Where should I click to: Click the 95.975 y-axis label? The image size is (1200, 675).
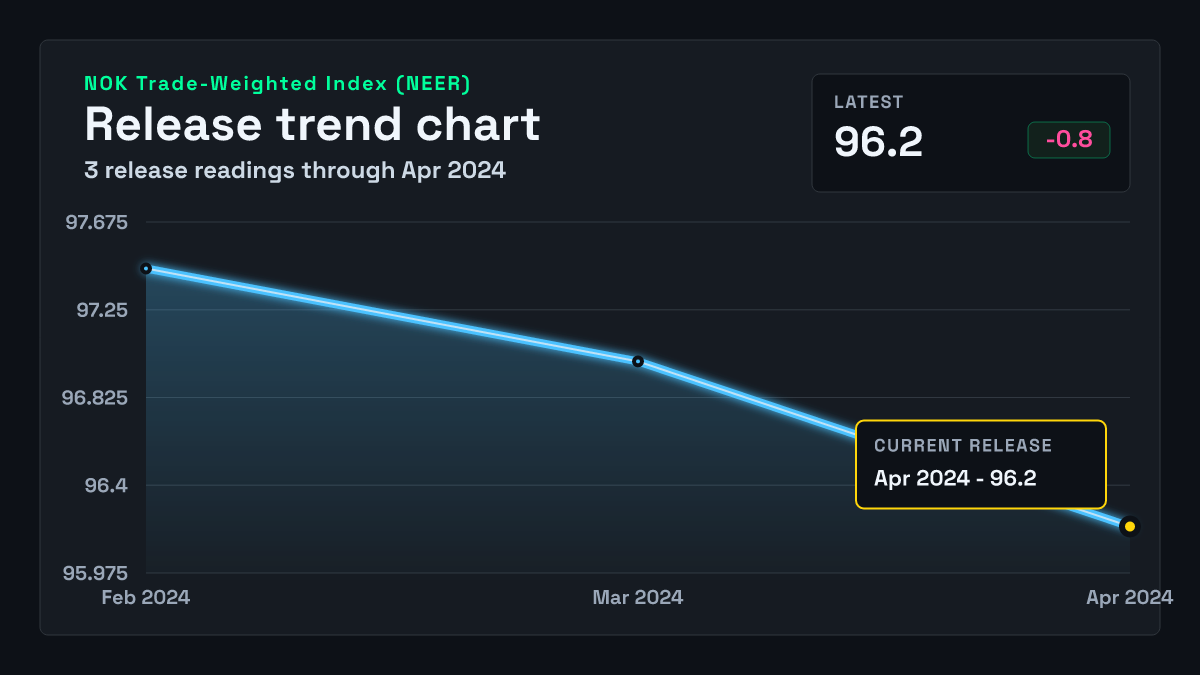point(96,574)
